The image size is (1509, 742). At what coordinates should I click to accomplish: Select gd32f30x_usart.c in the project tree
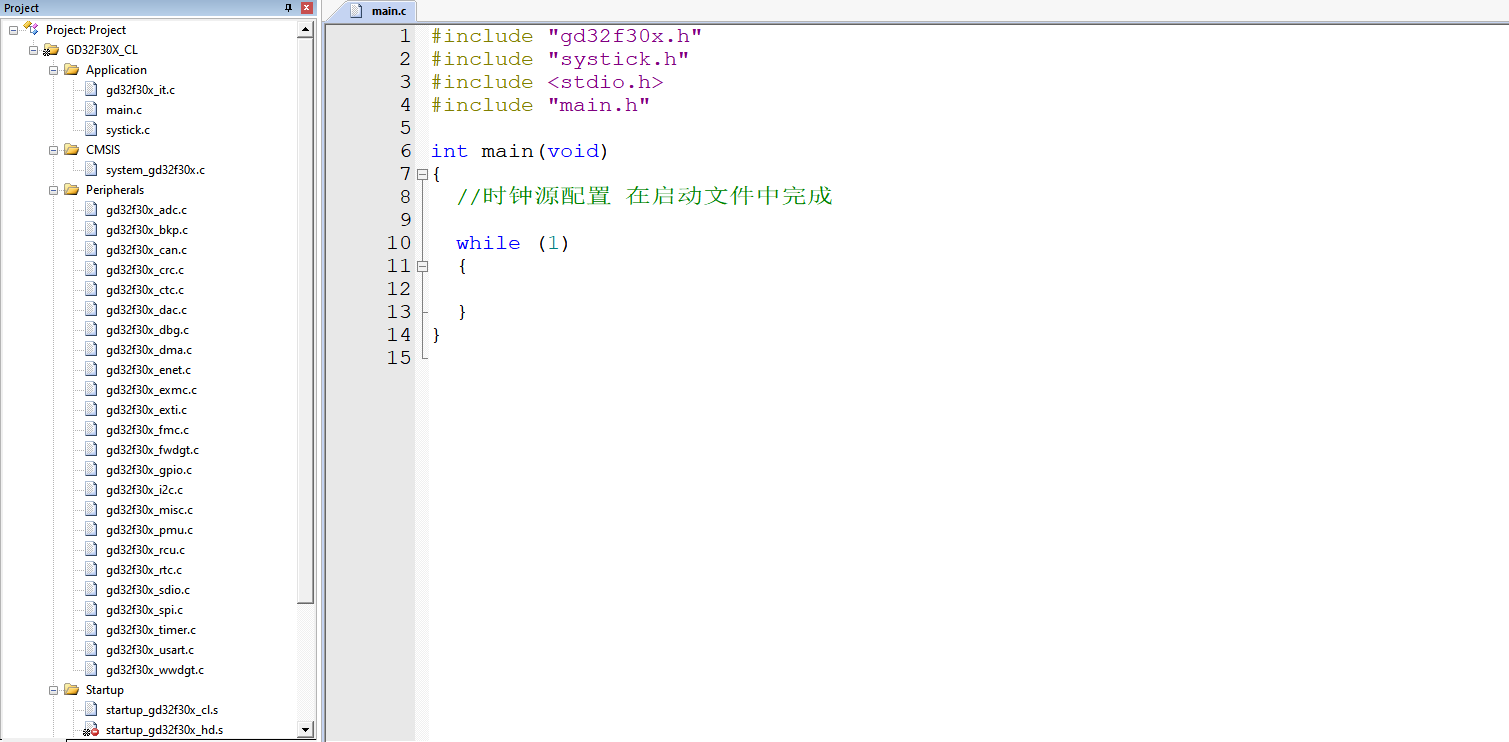pyautogui.click(x=150, y=650)
